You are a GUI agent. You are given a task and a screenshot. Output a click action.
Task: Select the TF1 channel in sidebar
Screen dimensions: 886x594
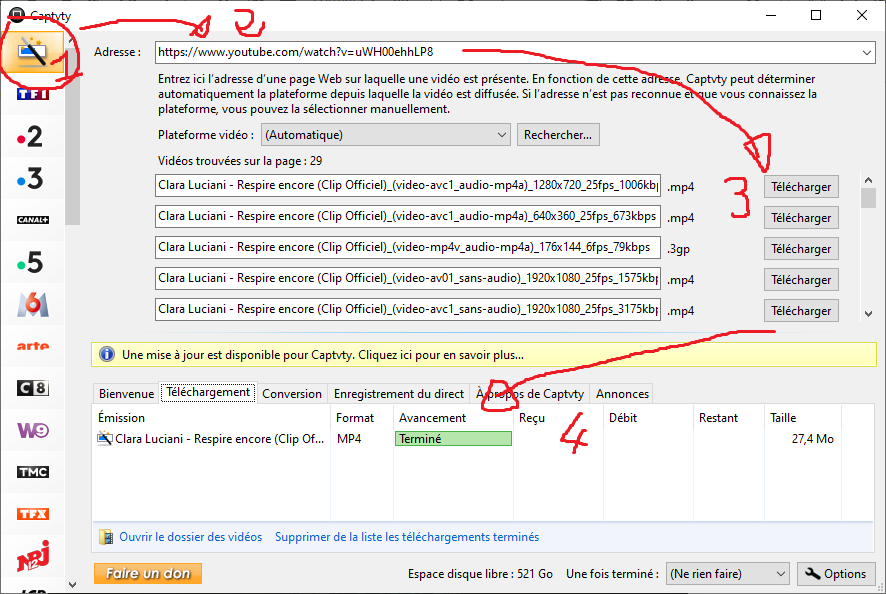(x=33, y=94)
